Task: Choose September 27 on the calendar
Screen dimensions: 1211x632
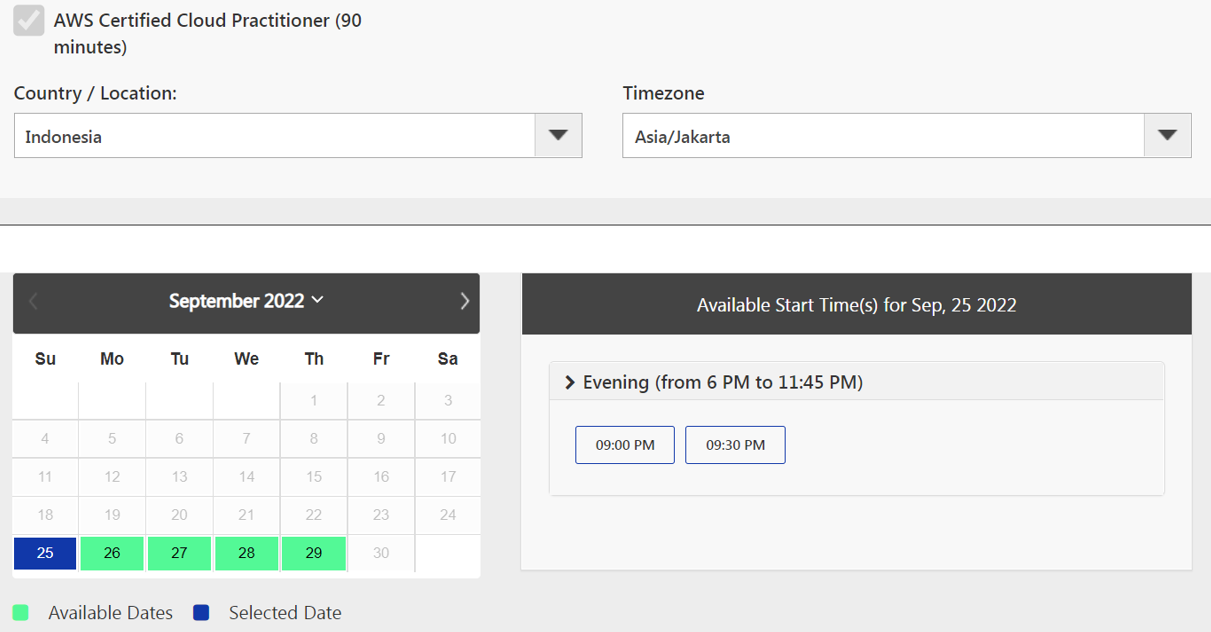Action: [179, 553]
